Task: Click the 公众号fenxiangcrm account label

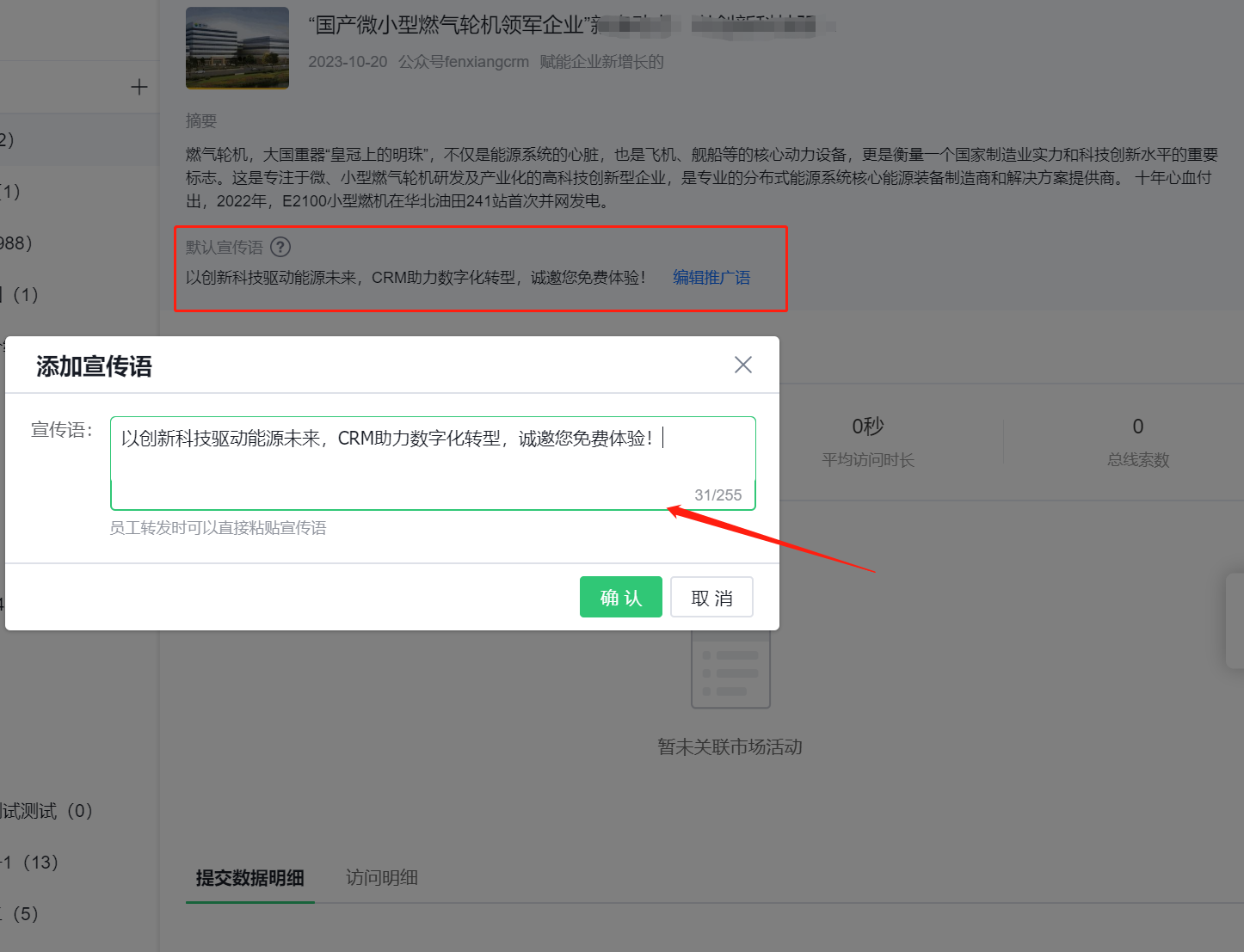Action: pos(464,61)
